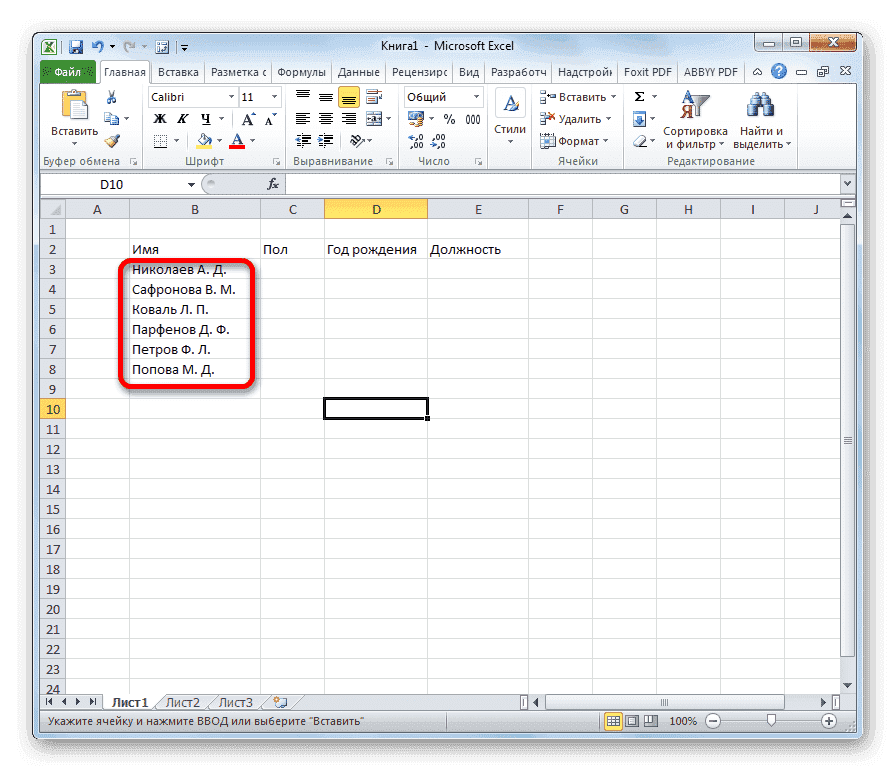Screen dimensions: 896x772
Task: Click the Merge and Center icon
Action: [374, 119]
